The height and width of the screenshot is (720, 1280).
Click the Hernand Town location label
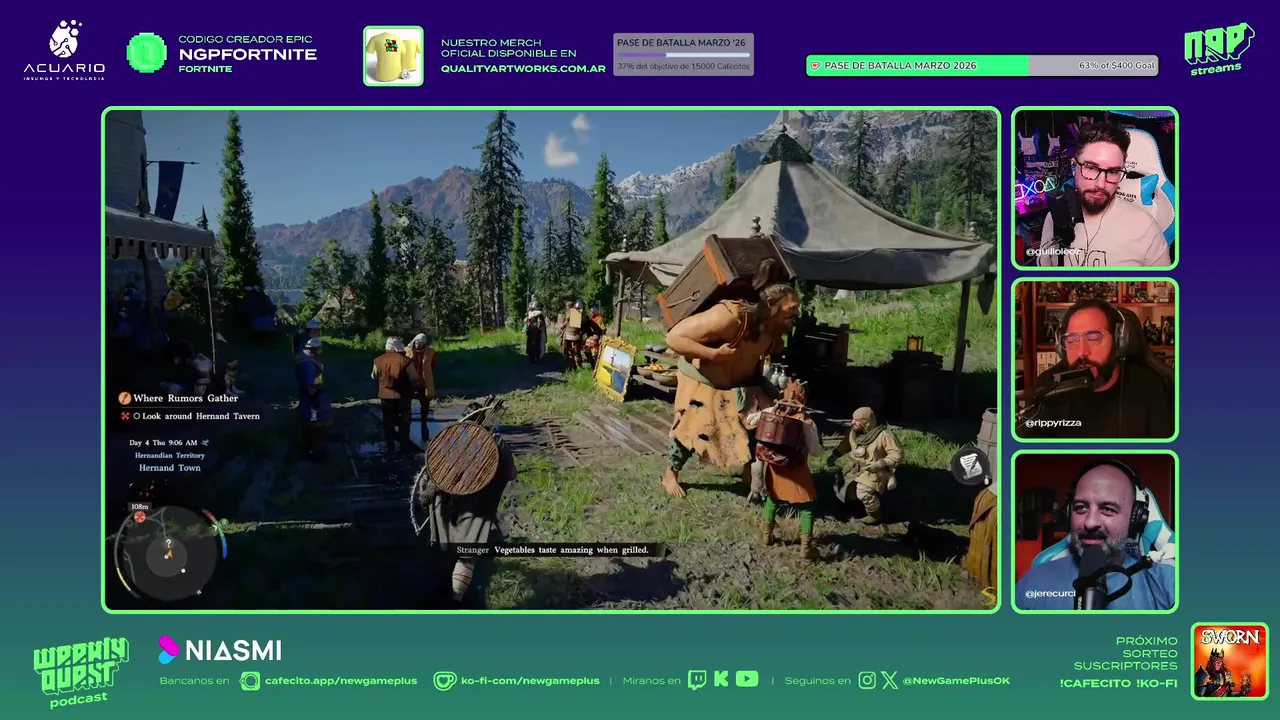(169, 468)
